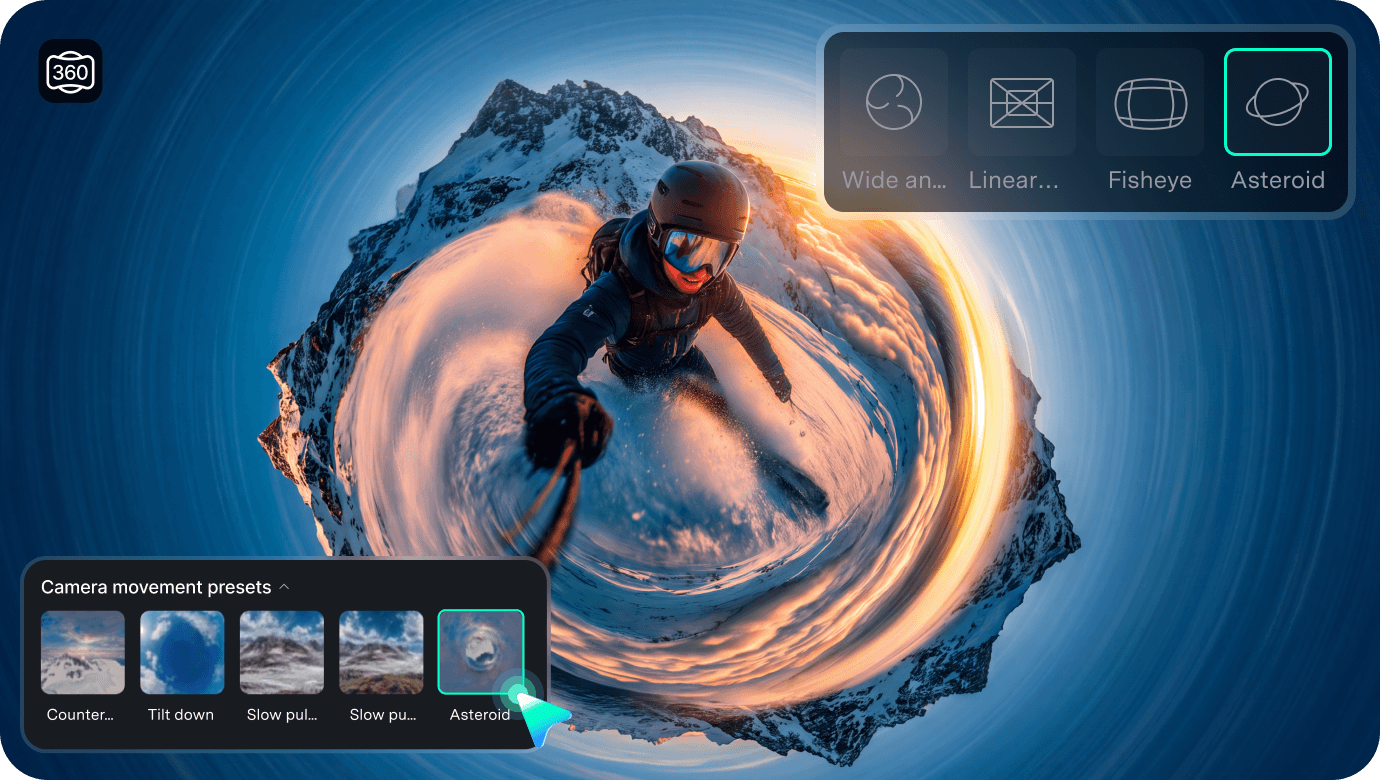Choose the Tilt down preset thumbnail
The width and height of the screenshot is (1380, 780).
pos(182,652)
